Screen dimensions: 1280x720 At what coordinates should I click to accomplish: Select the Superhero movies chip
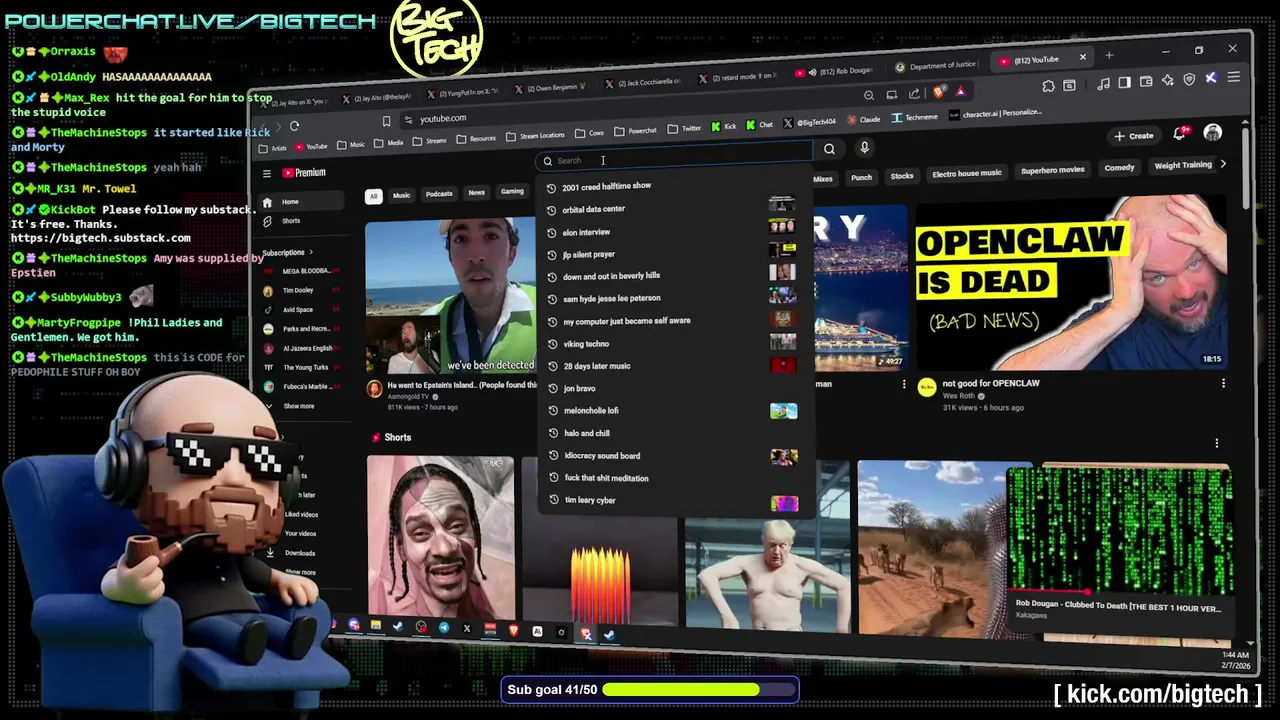tap(1053, 170)
